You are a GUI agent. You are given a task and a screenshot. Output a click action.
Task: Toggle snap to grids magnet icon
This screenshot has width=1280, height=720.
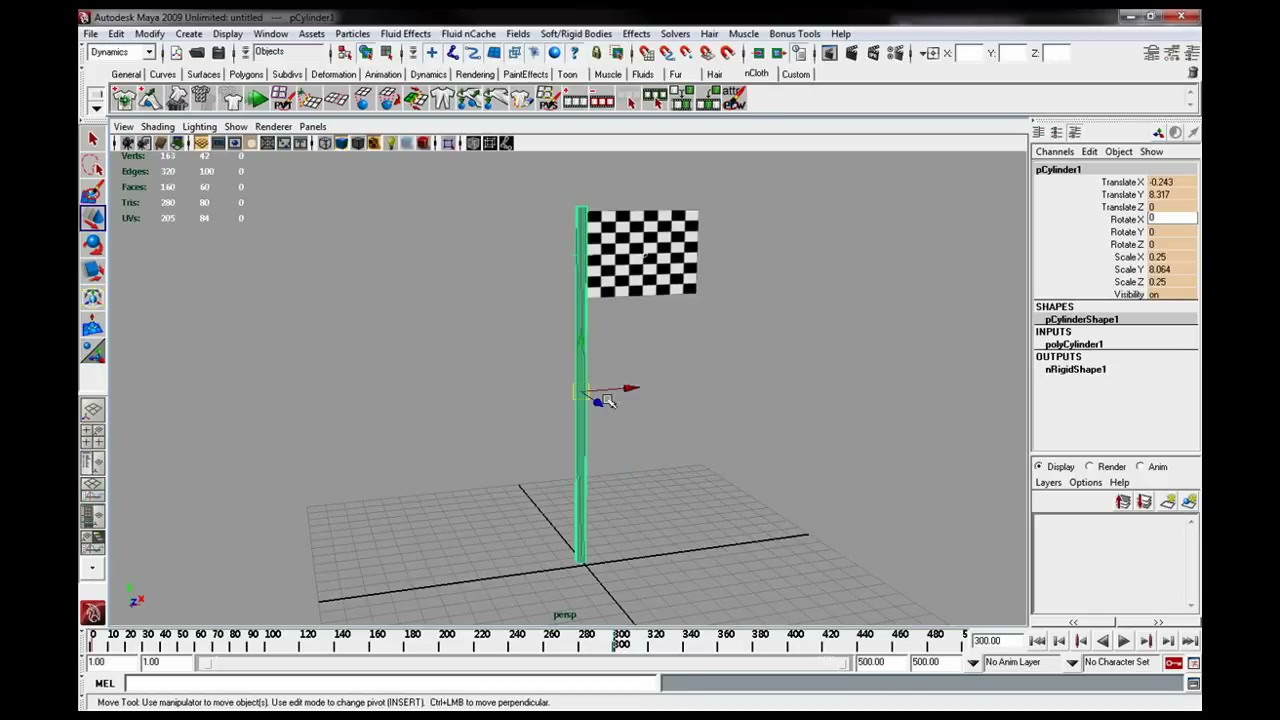pos(645,53)
